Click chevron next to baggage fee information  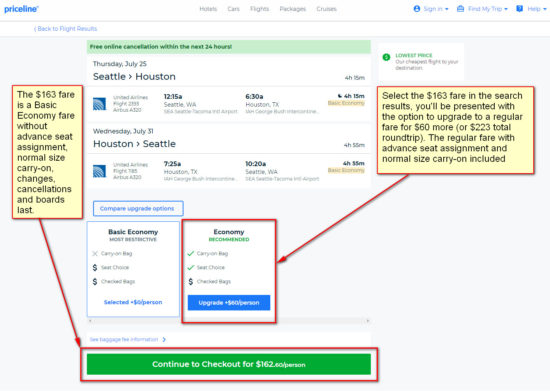click(164, 339)
